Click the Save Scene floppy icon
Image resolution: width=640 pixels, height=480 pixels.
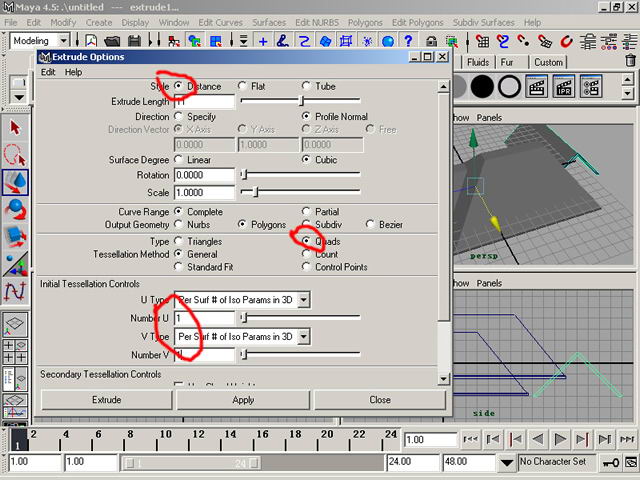(134, 41)
